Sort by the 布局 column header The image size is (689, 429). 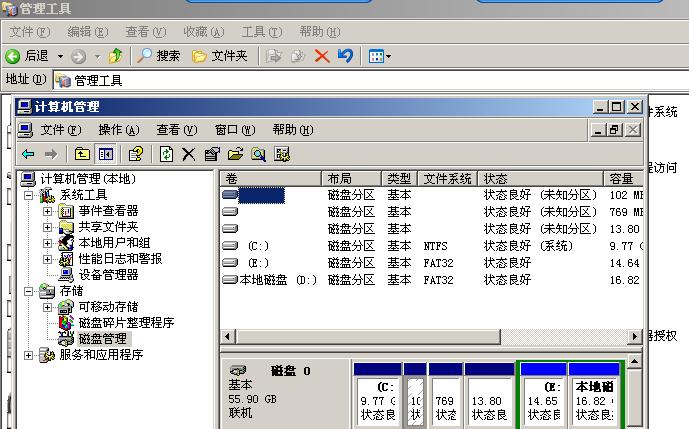[352, 178]
